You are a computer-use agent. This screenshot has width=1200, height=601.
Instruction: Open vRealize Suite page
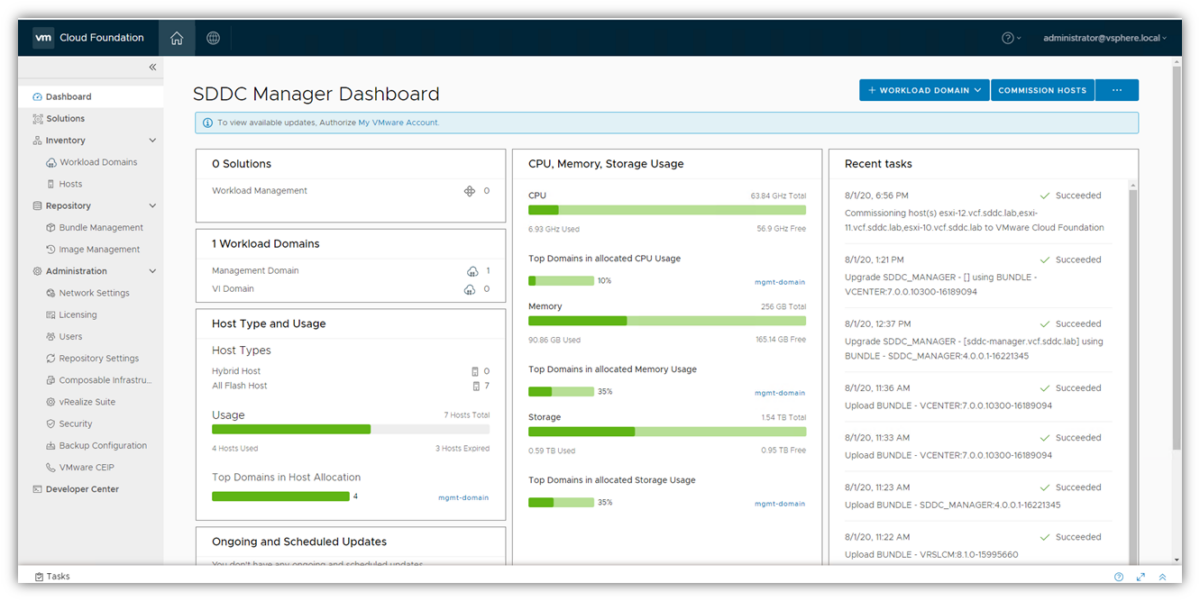click(87, 402)
